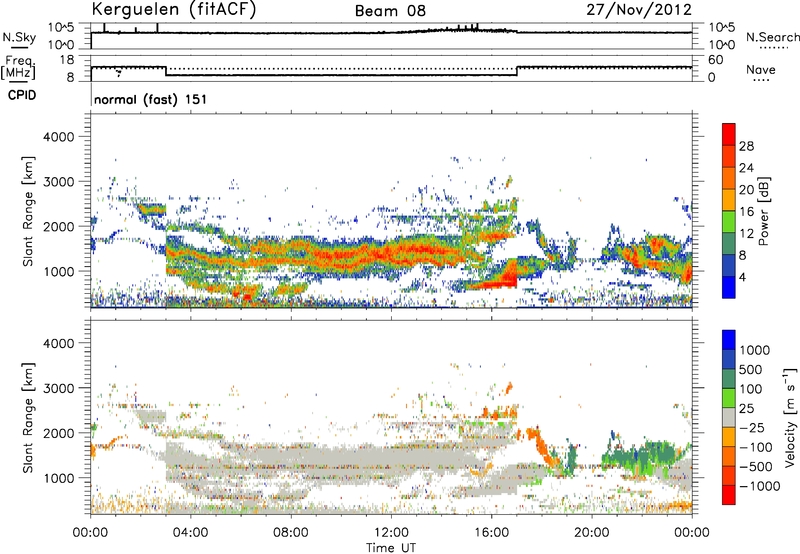Click the gray swatch of Velocity colorbar
The width and height of the screenshot is (800, 554).
pyautogui.click(x=729, y=417)
